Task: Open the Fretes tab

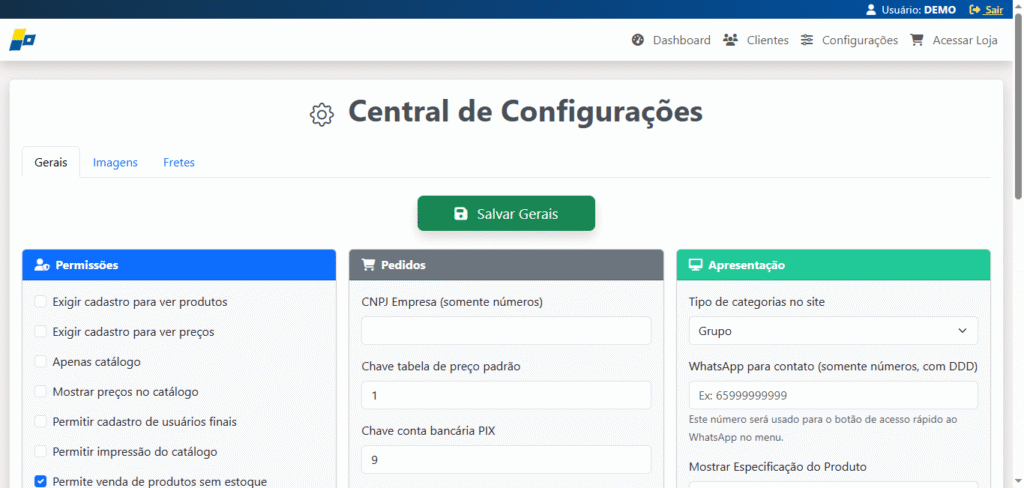Action: click(x=179, y=162)
